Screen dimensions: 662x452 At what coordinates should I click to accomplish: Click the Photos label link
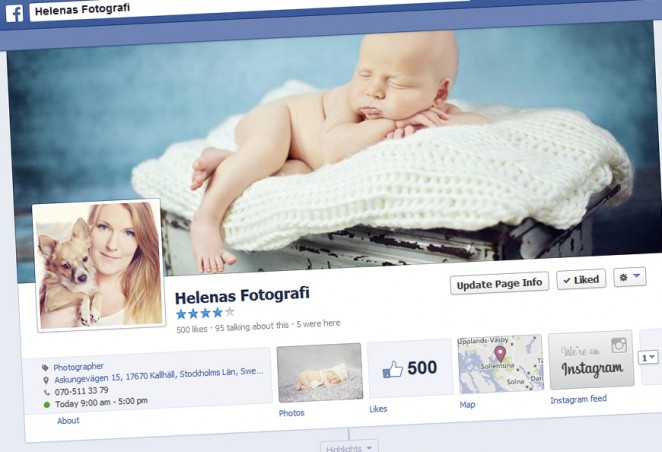291,413
